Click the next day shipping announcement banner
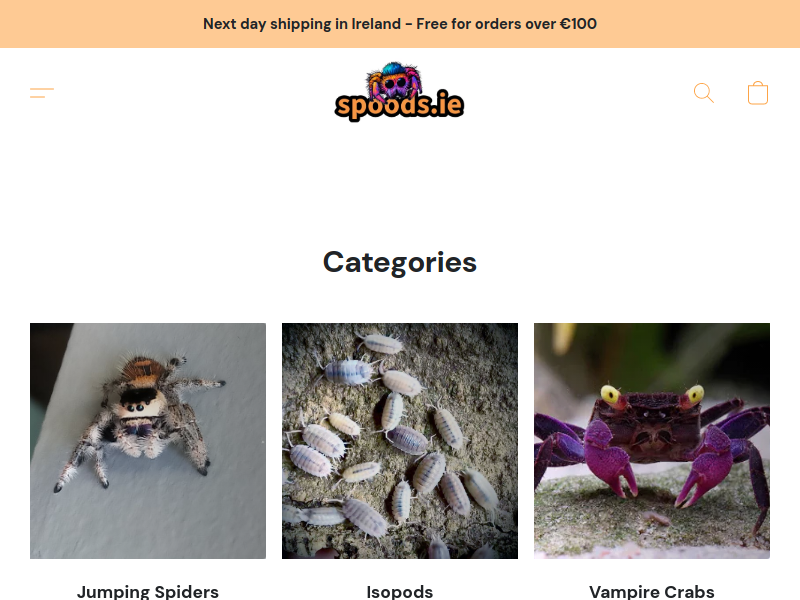 tap(400, 24)
